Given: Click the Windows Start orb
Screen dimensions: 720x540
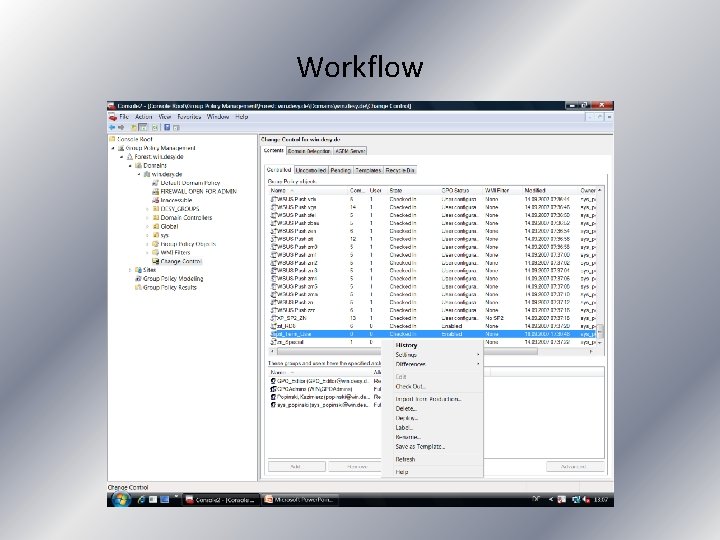Looking at the screenshot, I should point(121,500).
